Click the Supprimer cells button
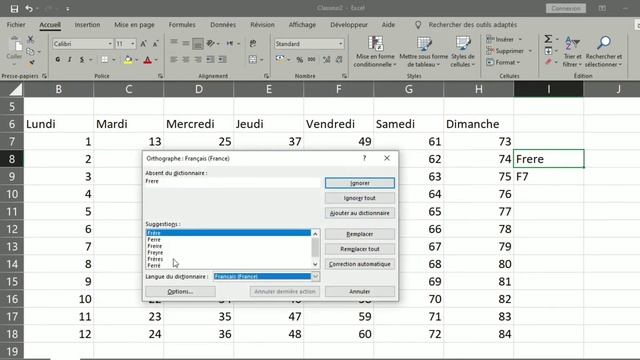640x360 pixels. [x=509, y=51]
